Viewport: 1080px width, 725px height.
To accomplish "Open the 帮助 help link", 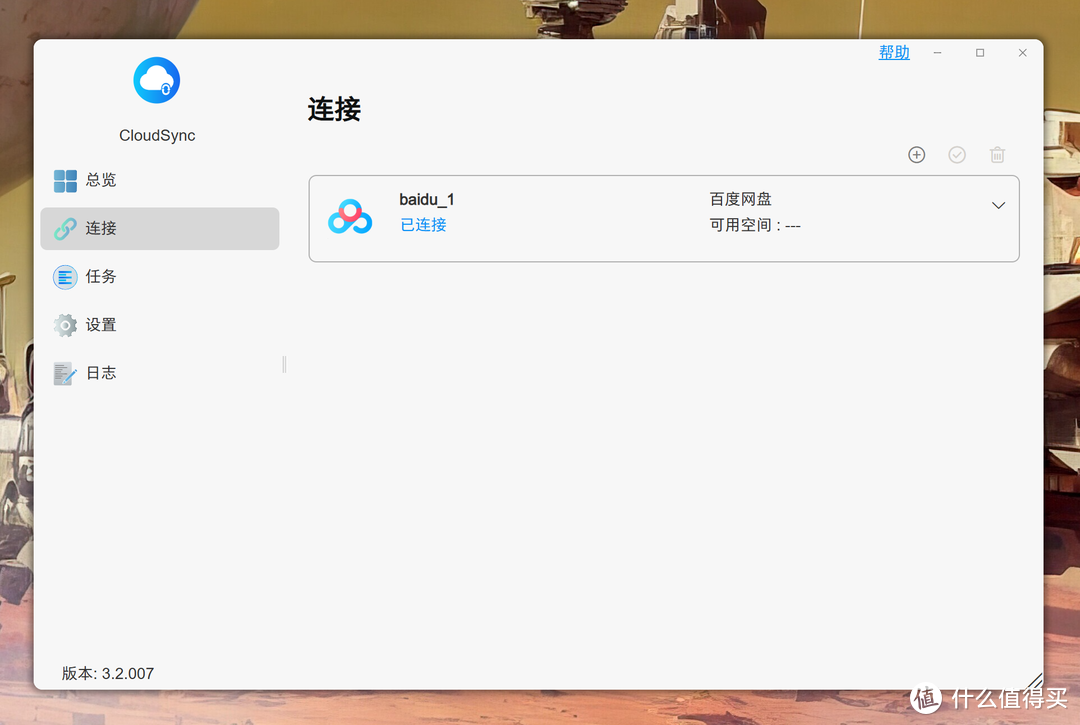I will coord(894,53).
